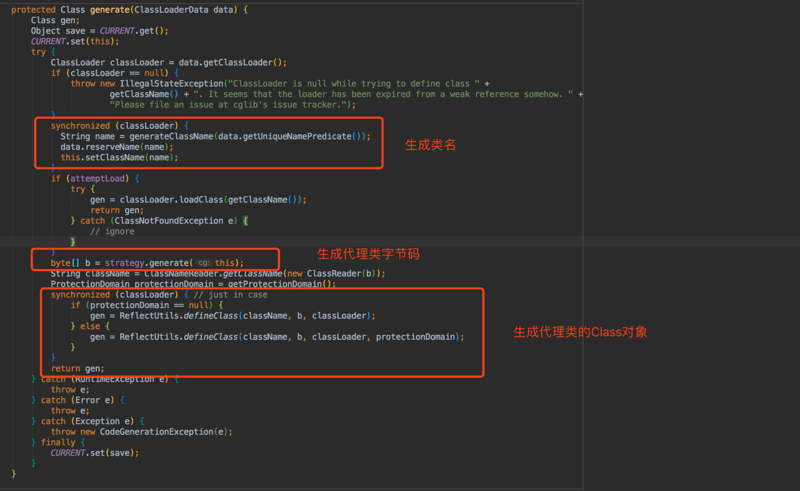Click the 'throw new CodeGenerationException(e);' line
The image size is (800, 491).
pos(141,432)
